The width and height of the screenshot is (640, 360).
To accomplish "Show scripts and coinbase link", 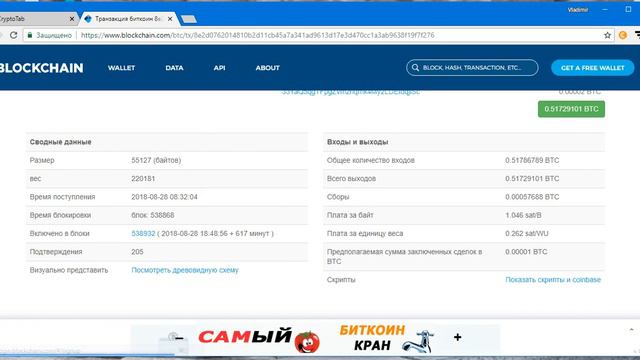I will click(553, 280).
